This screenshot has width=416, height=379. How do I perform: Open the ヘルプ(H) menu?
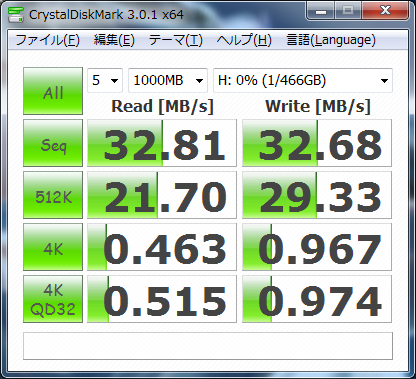[244, 40]
